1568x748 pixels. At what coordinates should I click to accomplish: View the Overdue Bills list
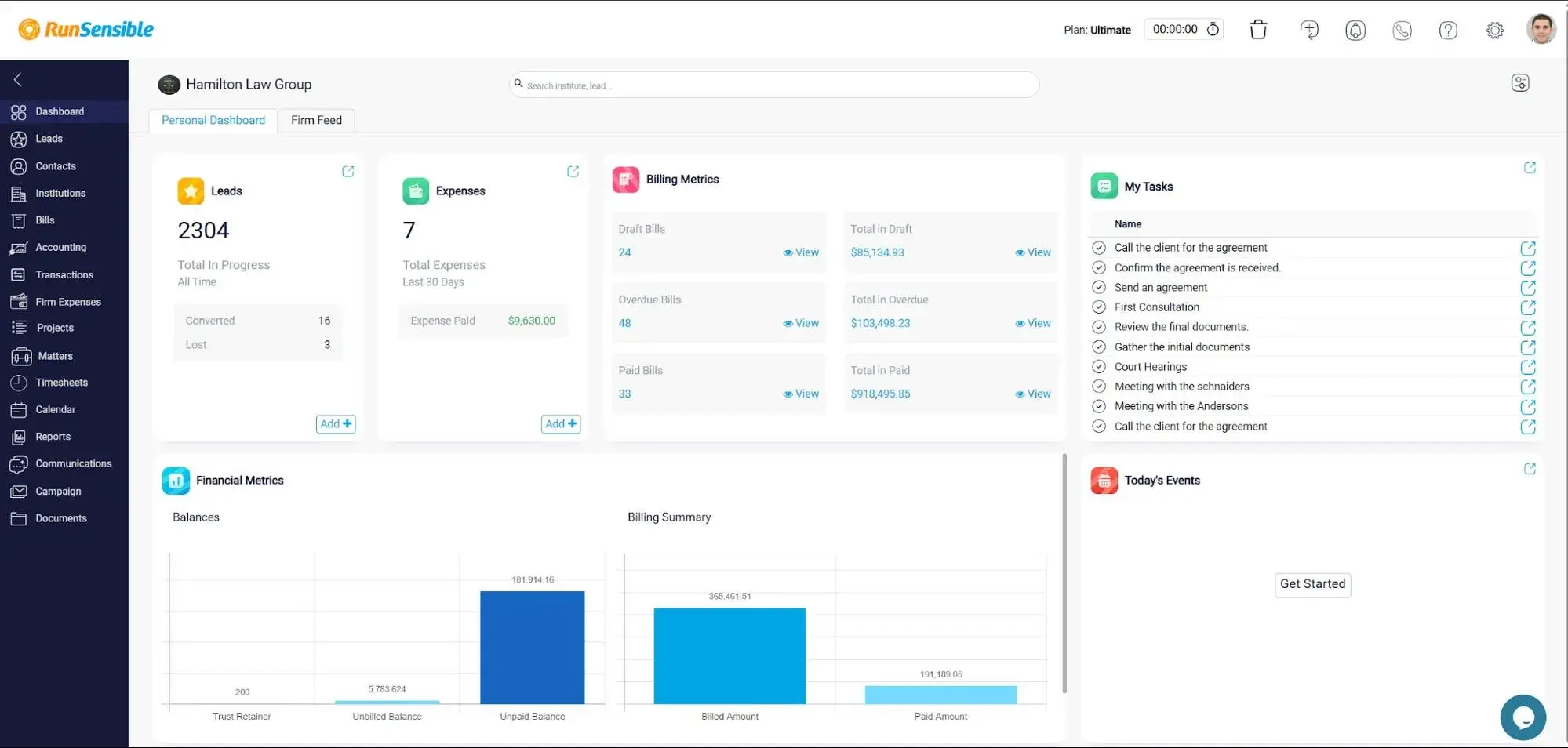(800, 323)
